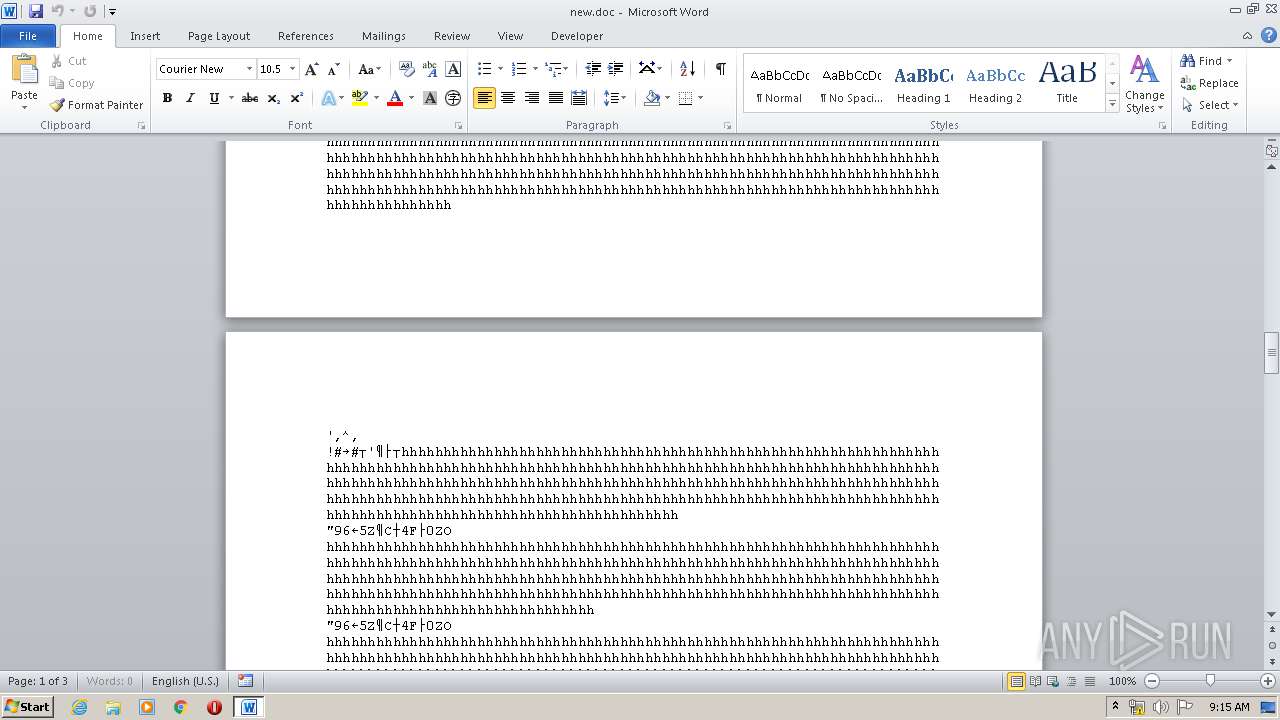
Task: Open Font size dropdown
Action: point(292,69)
